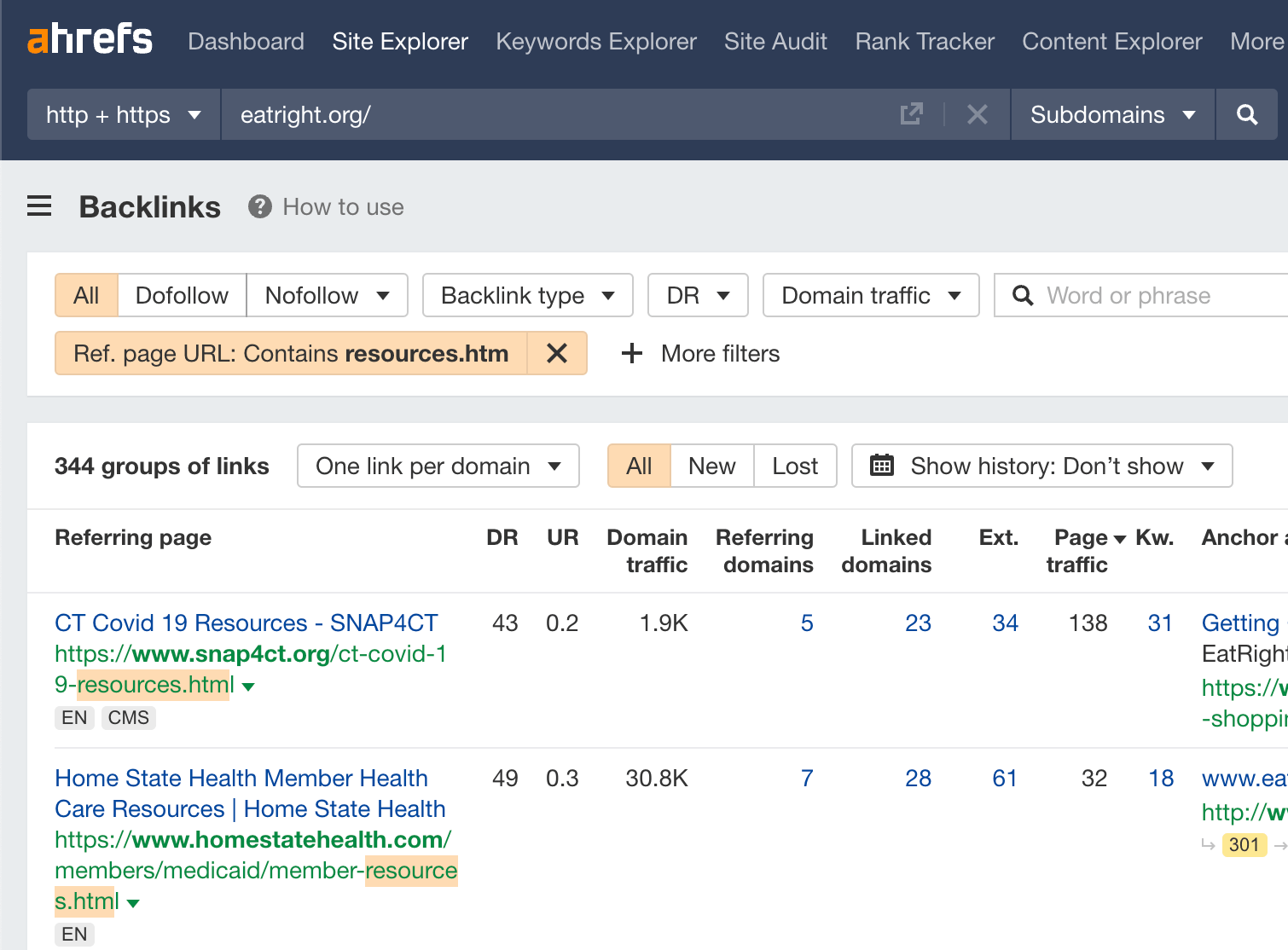Switch backlinks view to New links
Viewport: 1288px width, 950px height.
[x=711, y=466]
